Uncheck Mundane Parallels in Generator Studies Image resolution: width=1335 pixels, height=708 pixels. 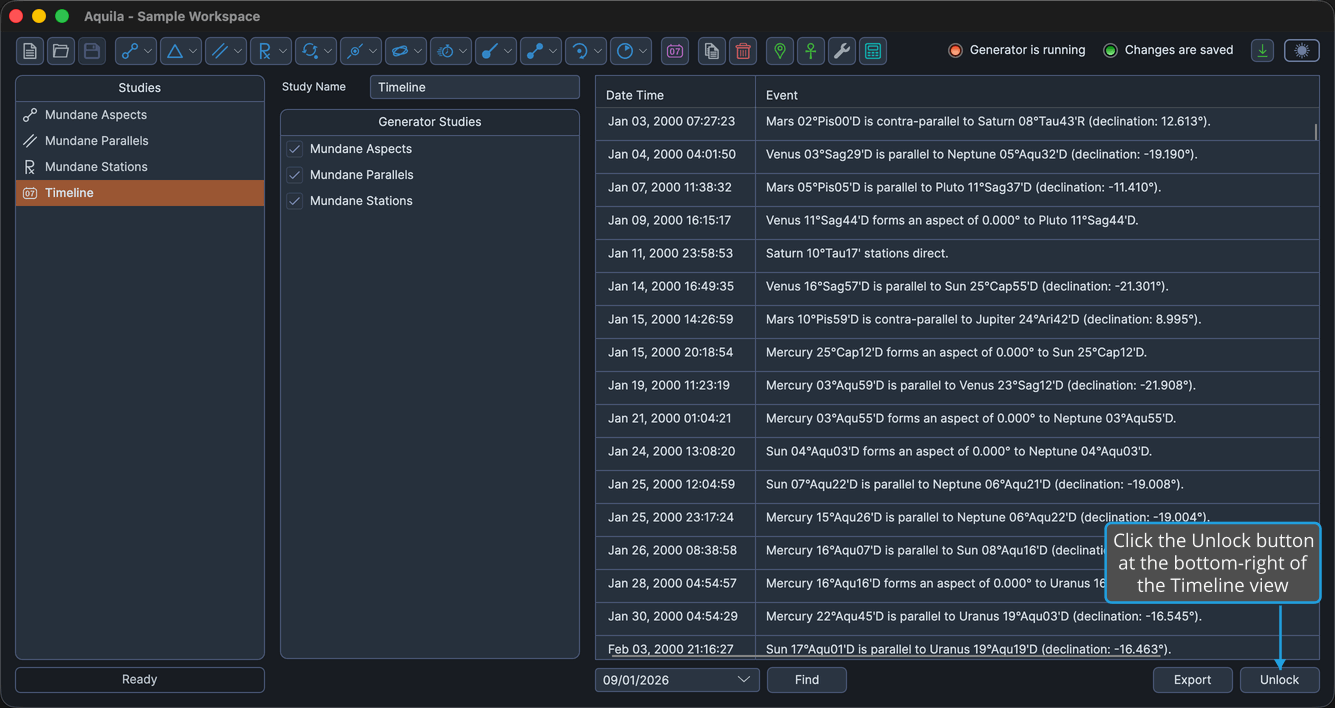coord(295,175)
